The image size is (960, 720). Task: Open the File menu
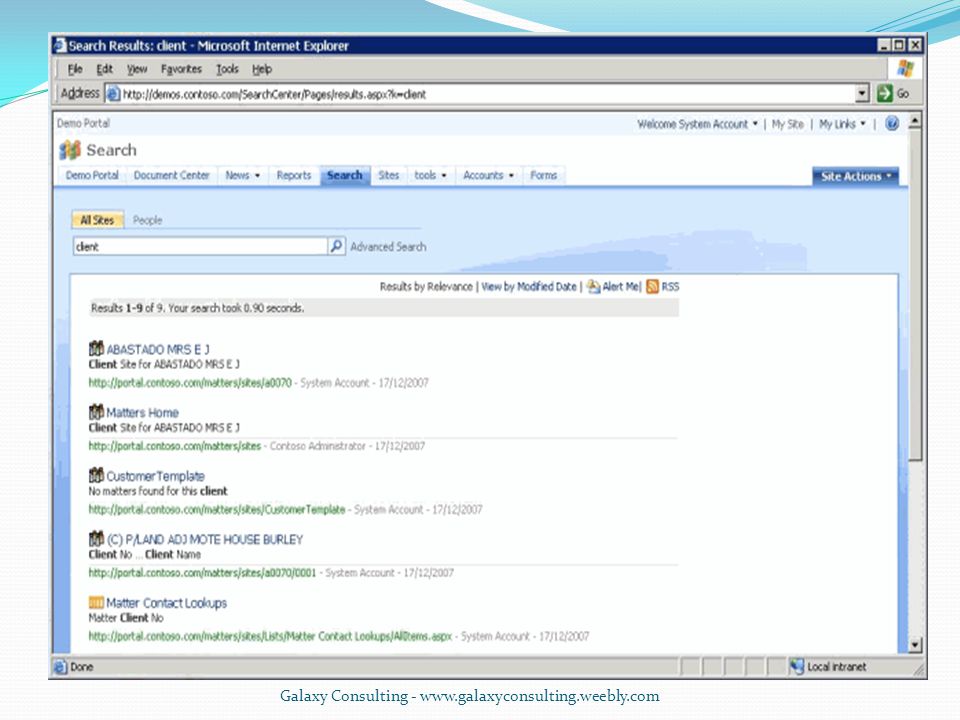point(75,69)
